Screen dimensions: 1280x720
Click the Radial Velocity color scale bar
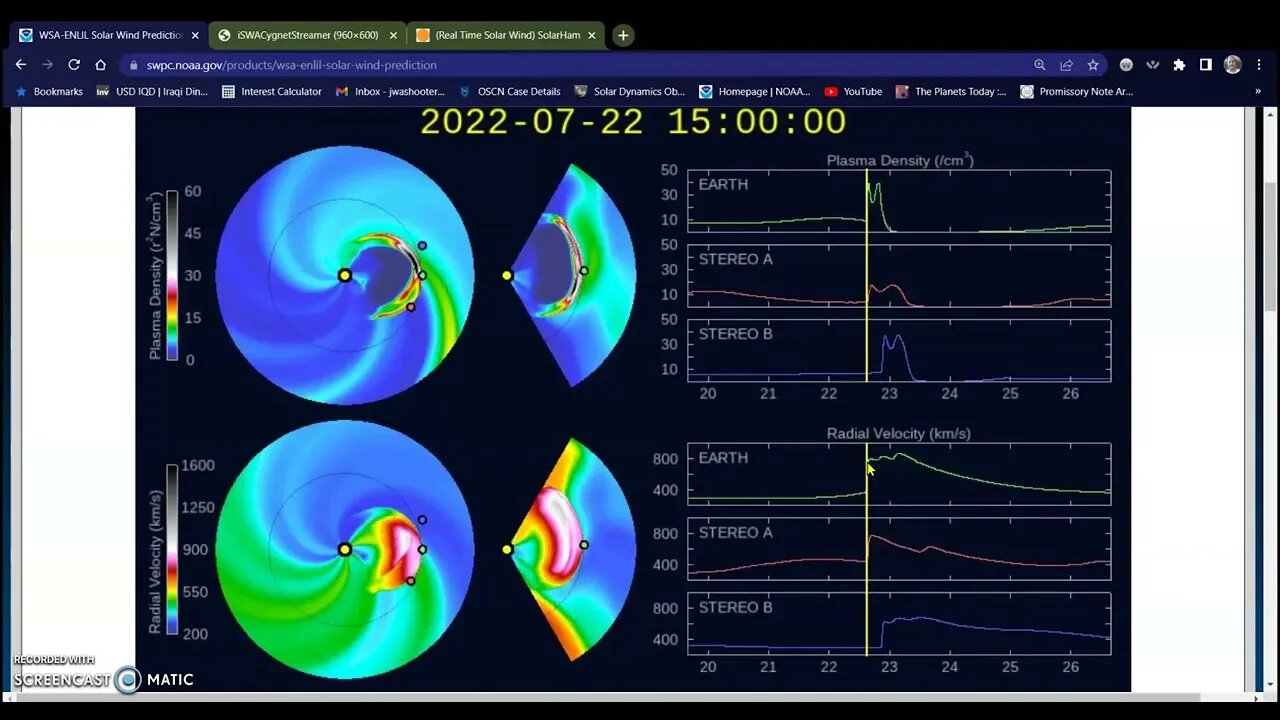pyautogui.click(x=171, y=549)
